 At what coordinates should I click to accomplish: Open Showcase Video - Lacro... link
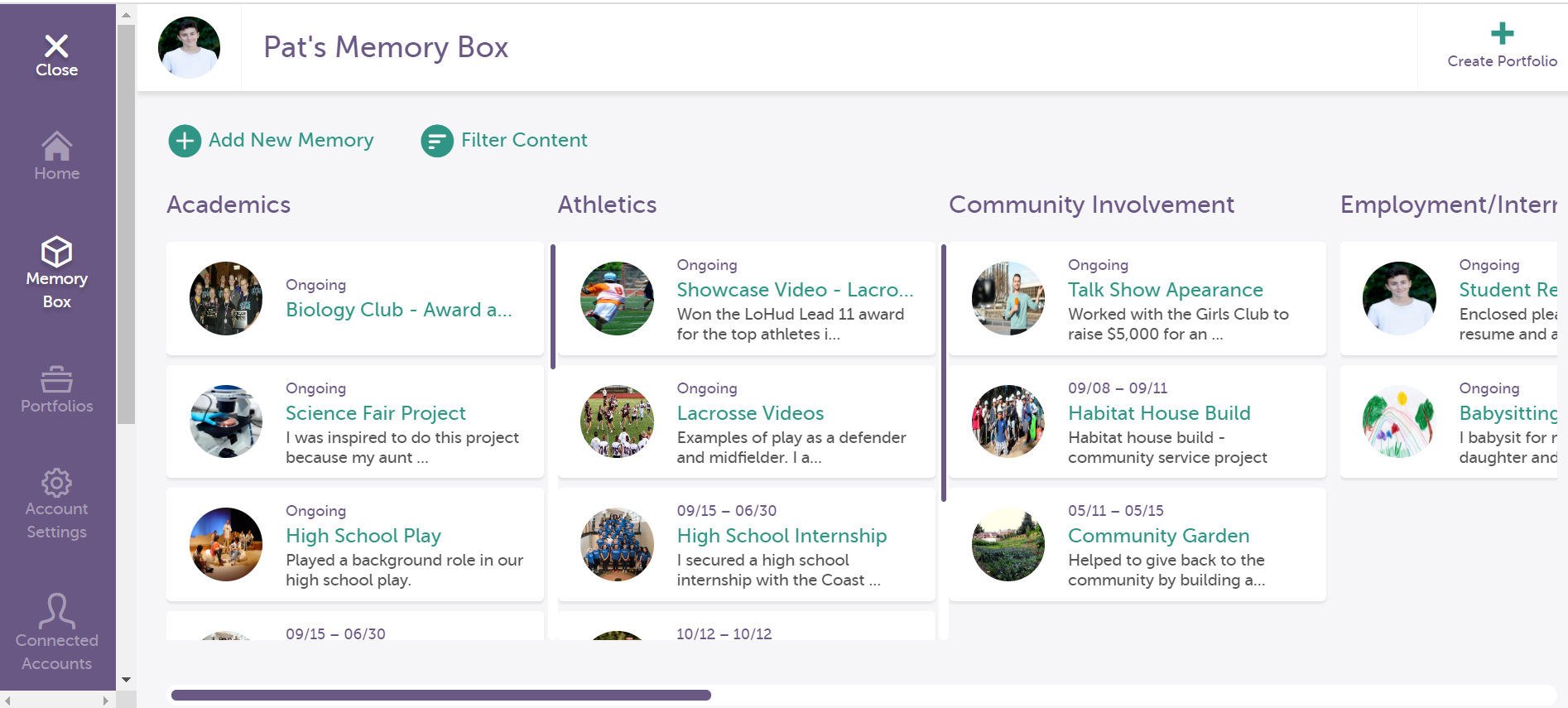coord(795,290)
